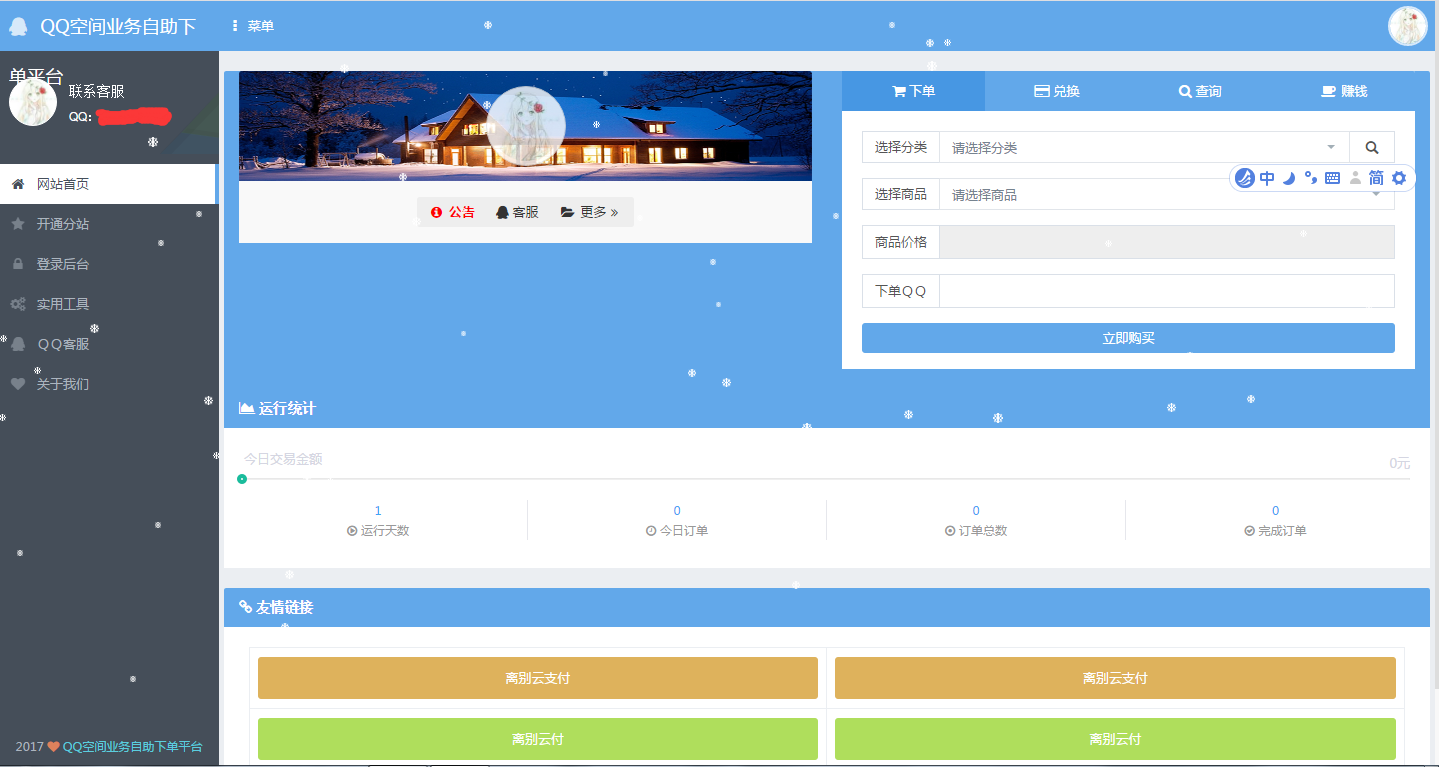This screenshot has height=767, width=1439.
Task: Open the IME soft keyboard icon
Action: [1332, 178]
